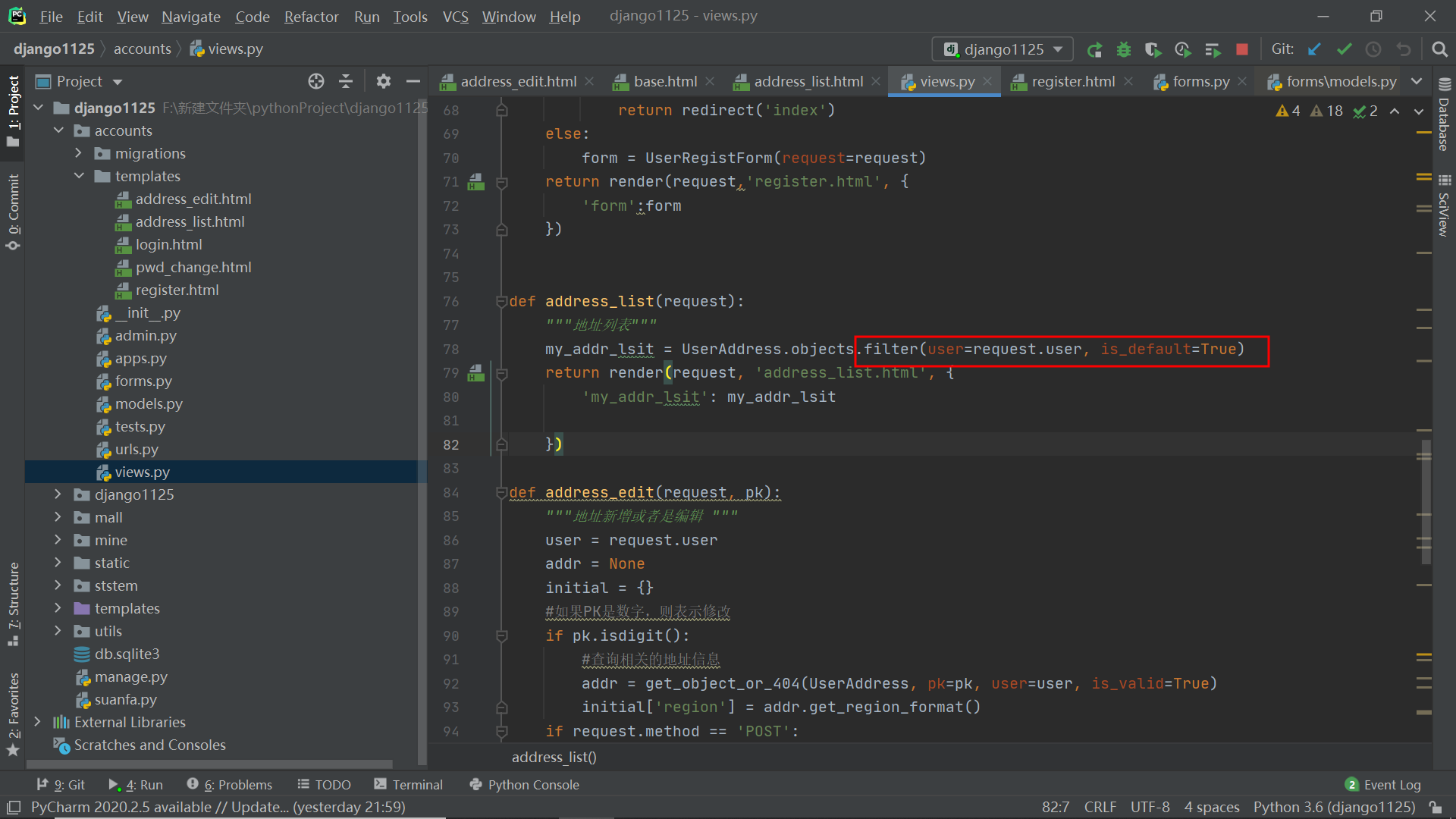Fold the address_list function at line 76
Viewport: 1456px width, 819px height.
(501, 301)
